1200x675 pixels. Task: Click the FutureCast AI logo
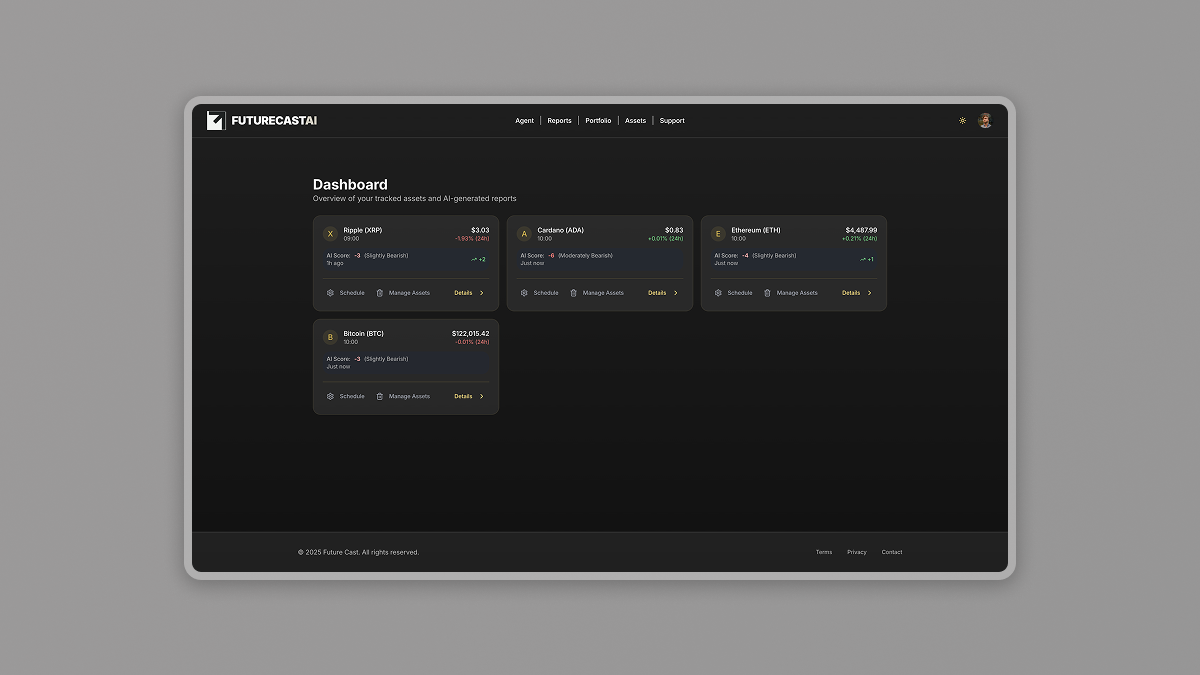point(262,121)
